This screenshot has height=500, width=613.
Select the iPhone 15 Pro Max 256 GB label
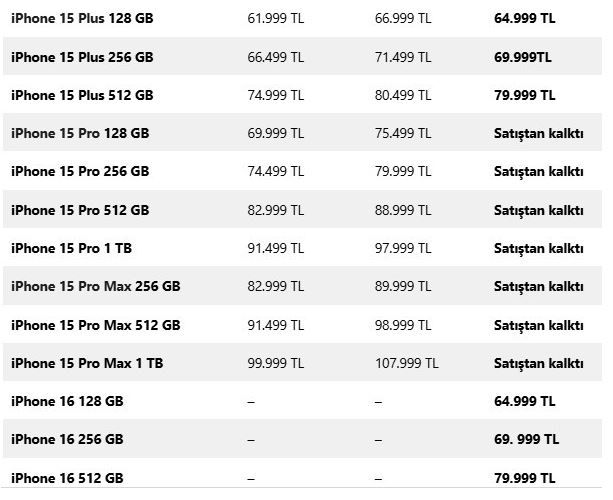[96, 286]
